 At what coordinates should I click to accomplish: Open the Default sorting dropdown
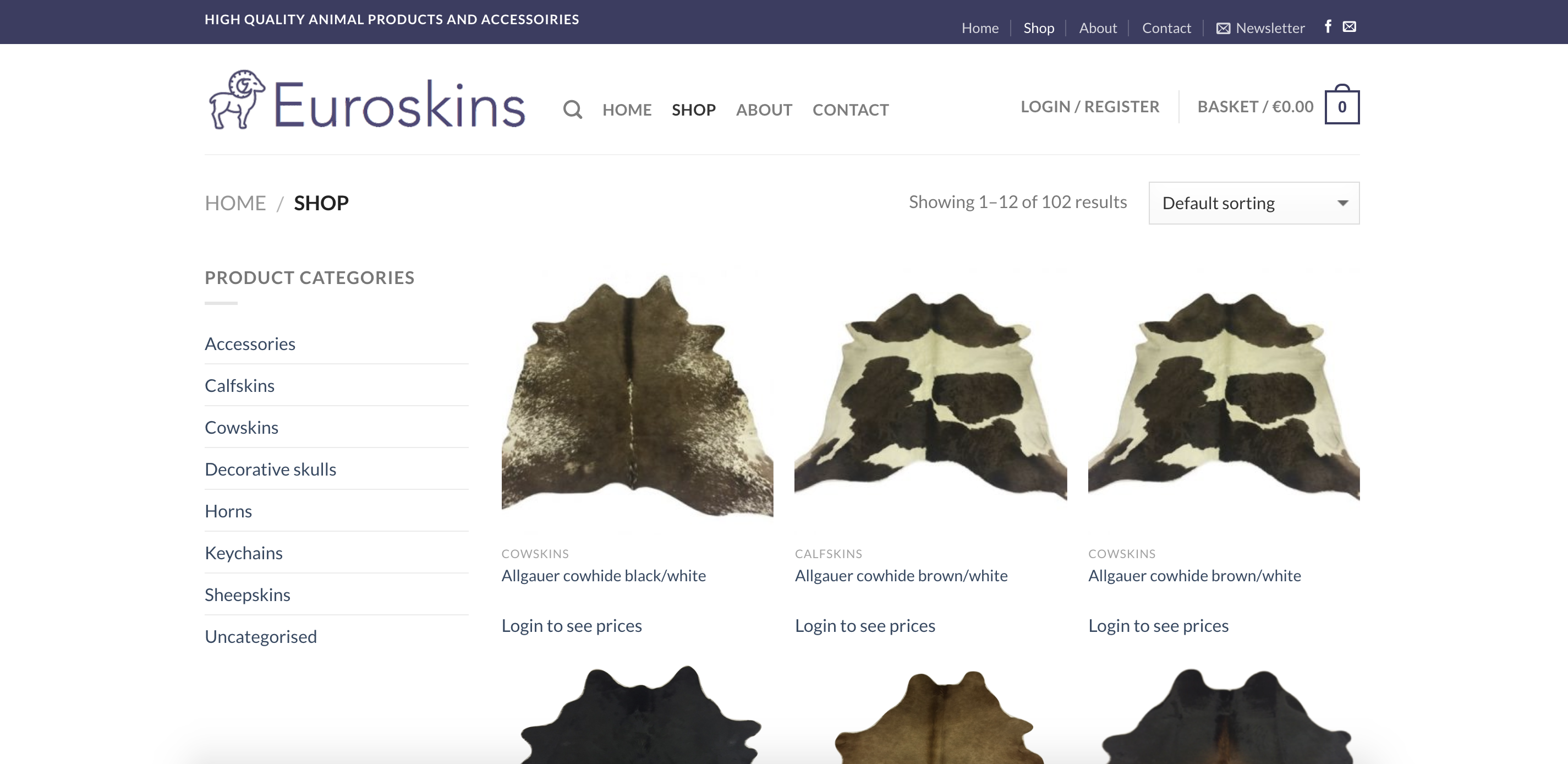click(1253, 203)
